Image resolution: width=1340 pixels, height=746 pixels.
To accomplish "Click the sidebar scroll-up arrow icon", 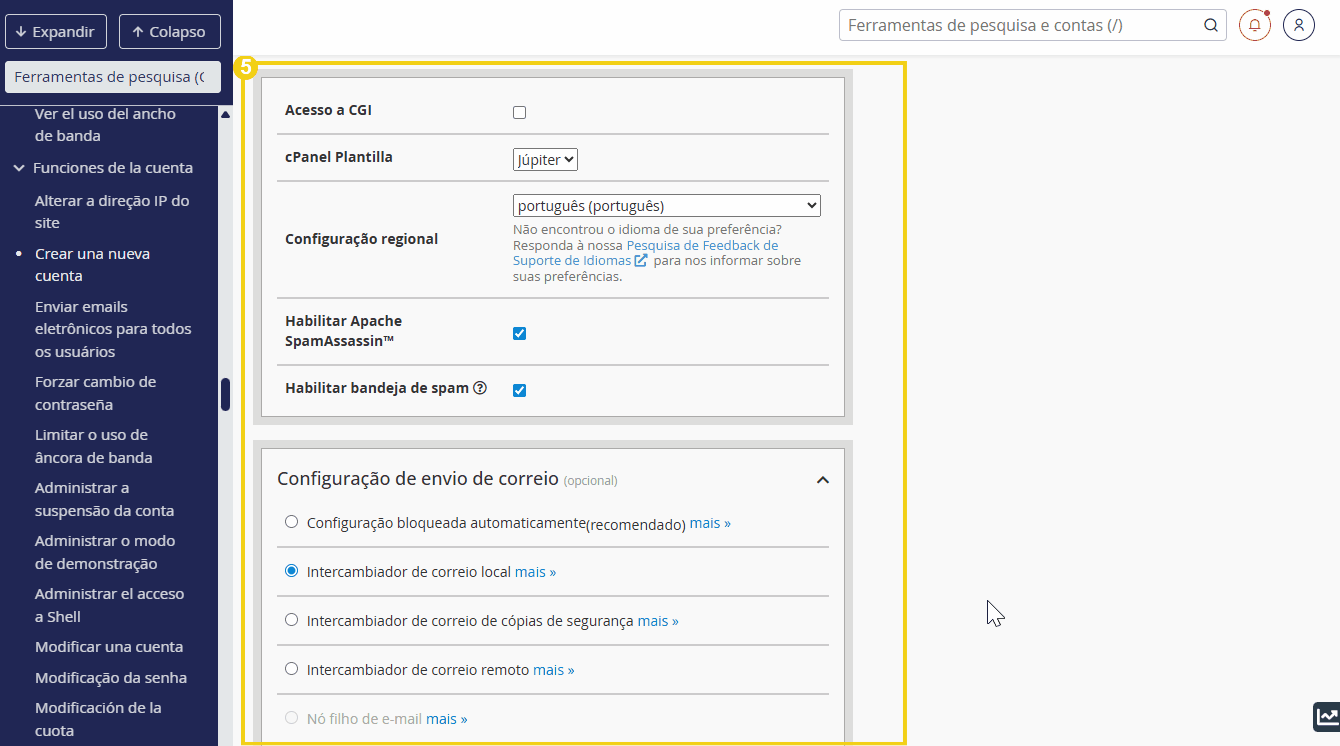I will tap(225, 115).
